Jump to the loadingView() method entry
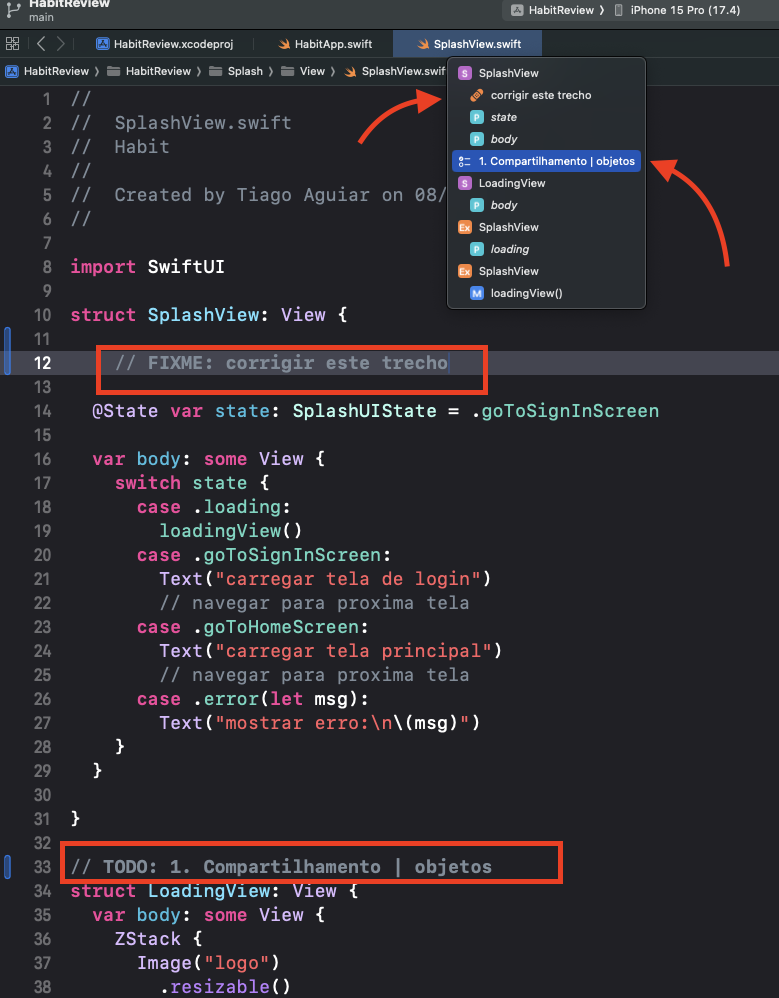Screen dimensions: 779x998 [x=547, y=293]
